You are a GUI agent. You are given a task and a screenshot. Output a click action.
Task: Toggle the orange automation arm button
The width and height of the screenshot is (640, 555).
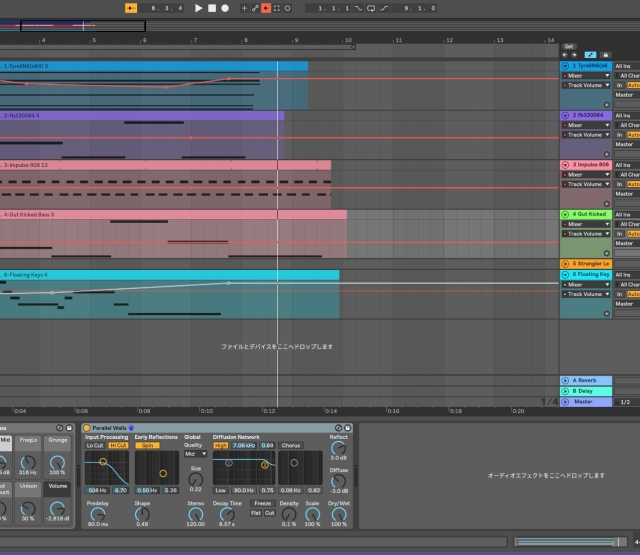(265, 8)
